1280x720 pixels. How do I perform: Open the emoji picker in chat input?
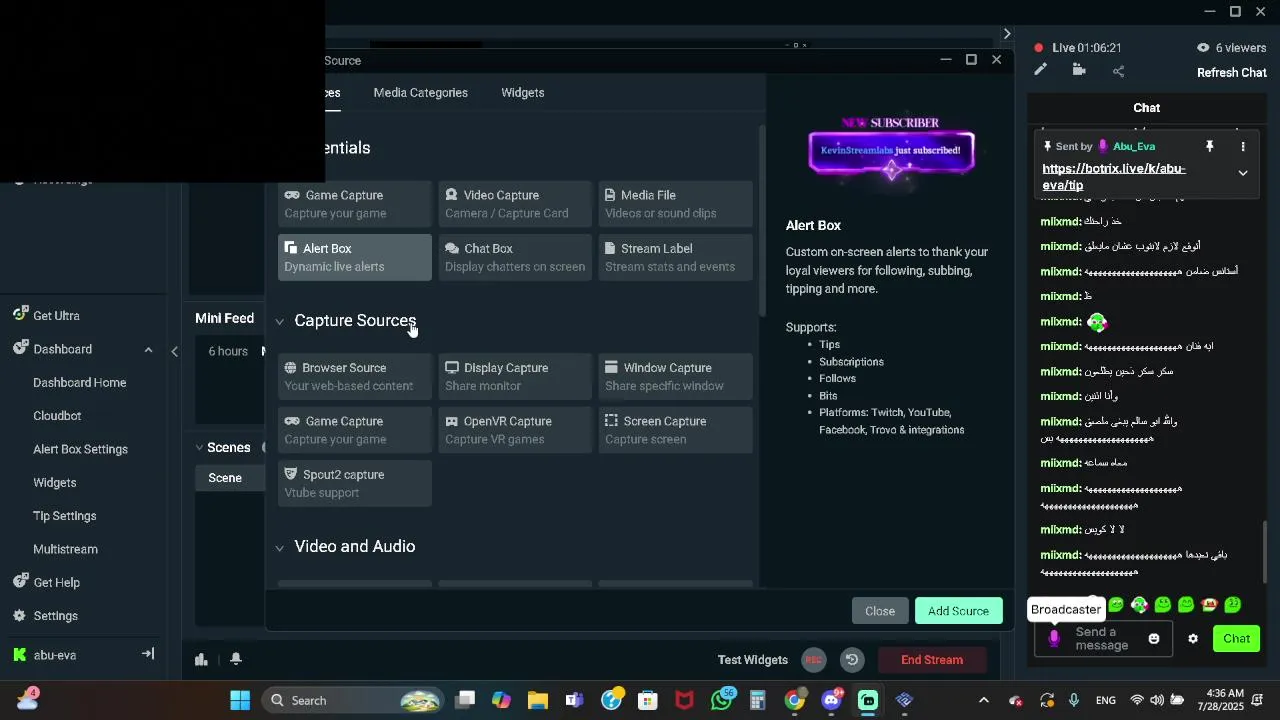[1154, 638]
